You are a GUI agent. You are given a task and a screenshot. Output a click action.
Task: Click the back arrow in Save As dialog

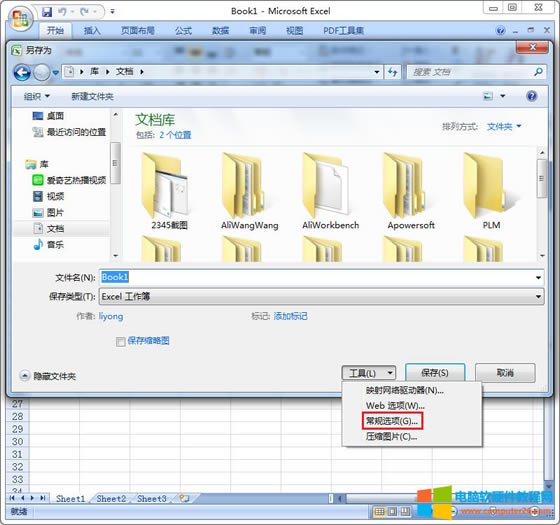pos(22,72)
